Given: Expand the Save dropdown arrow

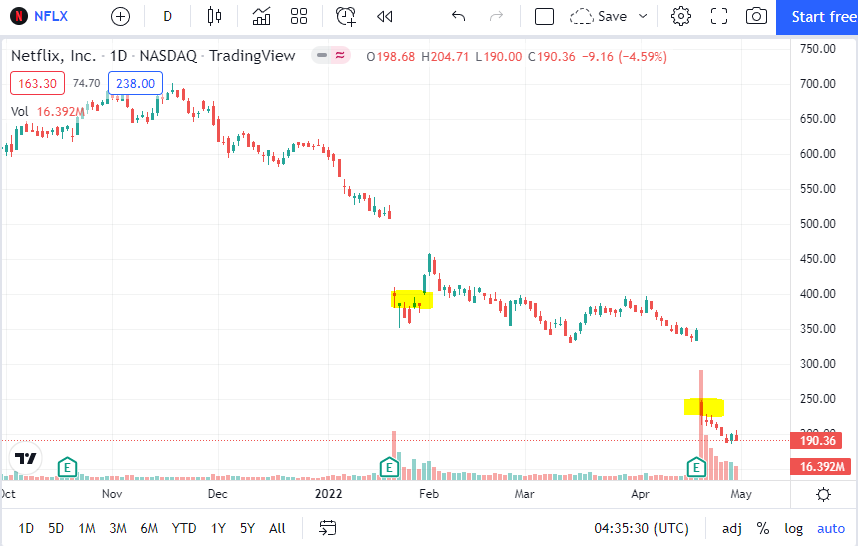Looking at the screenshot, I should (644, 16).
